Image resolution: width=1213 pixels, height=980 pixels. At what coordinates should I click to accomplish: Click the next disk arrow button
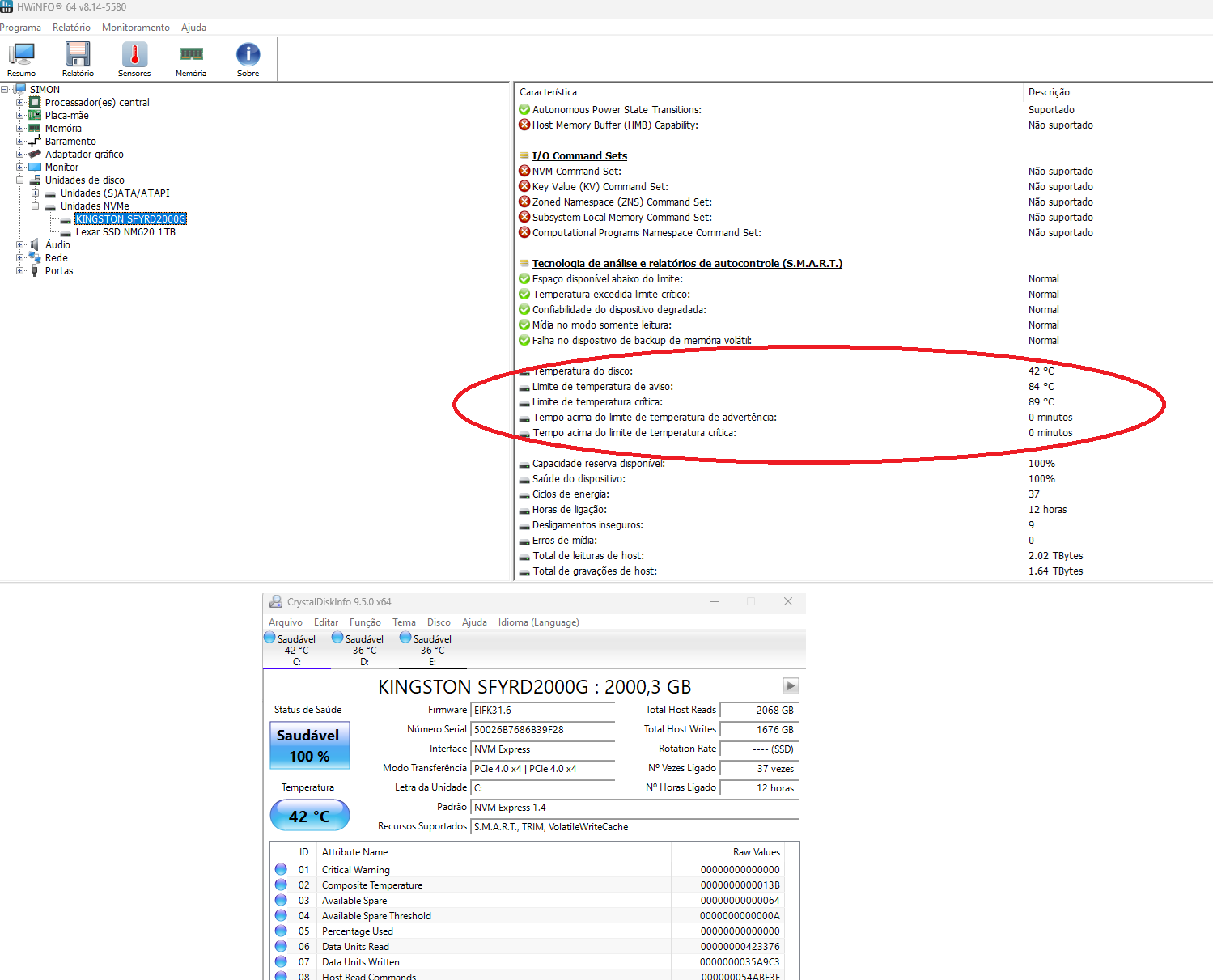click(791, 686)
